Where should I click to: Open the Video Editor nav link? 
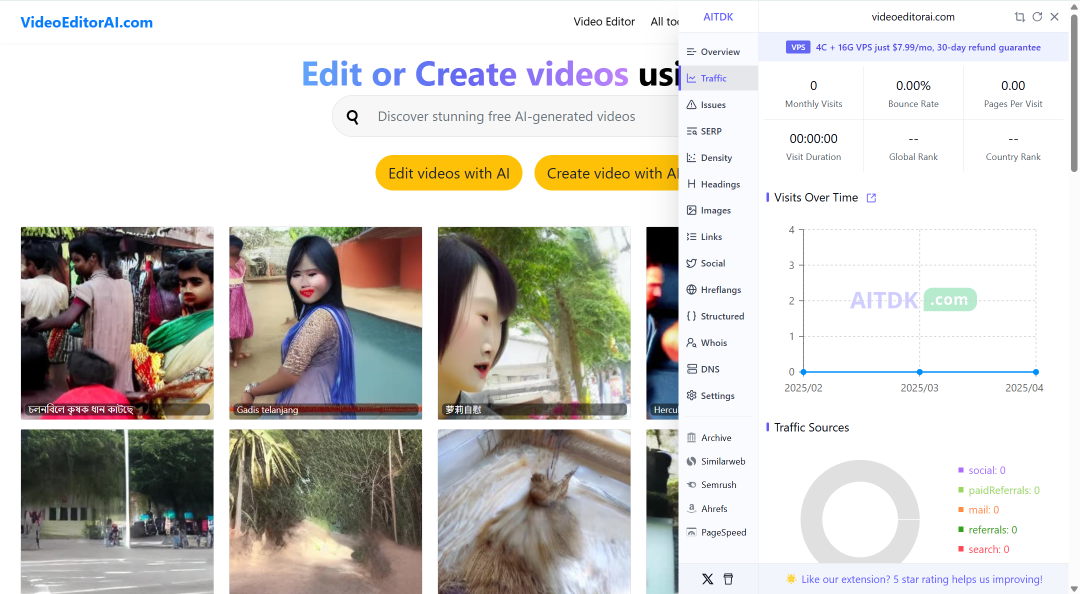(x=604, y=22)
